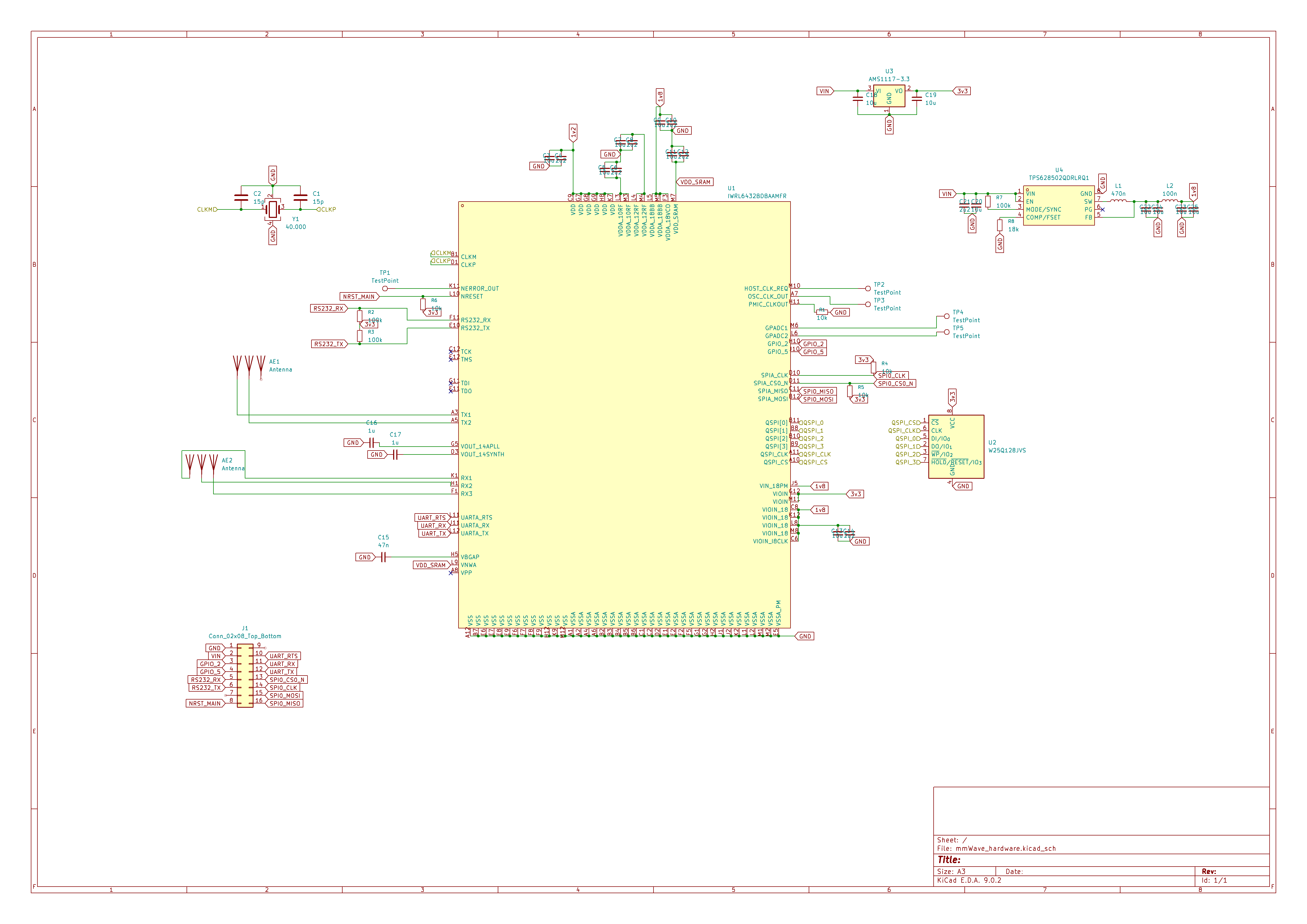Select the Y1 40.000 crystal symbol
Image resolution: width=1307 pixels, height=924 pixels.
click(273, 209)
